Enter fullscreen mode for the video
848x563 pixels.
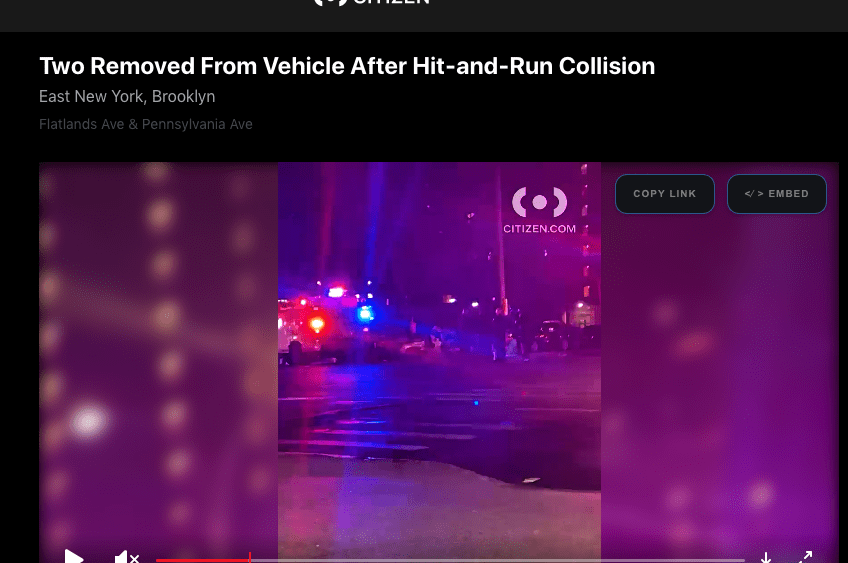tap(805, 557)
